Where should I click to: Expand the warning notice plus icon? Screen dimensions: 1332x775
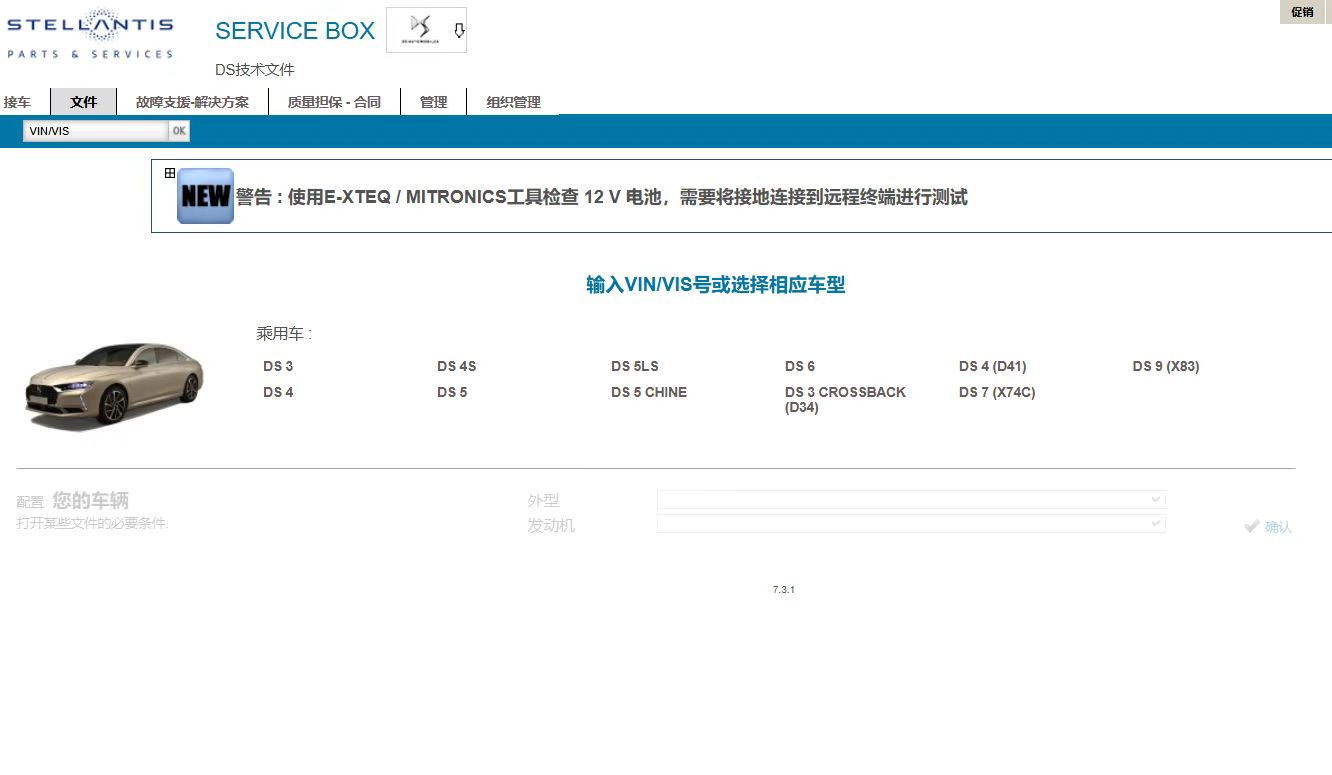pyautogui.click(x=170, y=173)
